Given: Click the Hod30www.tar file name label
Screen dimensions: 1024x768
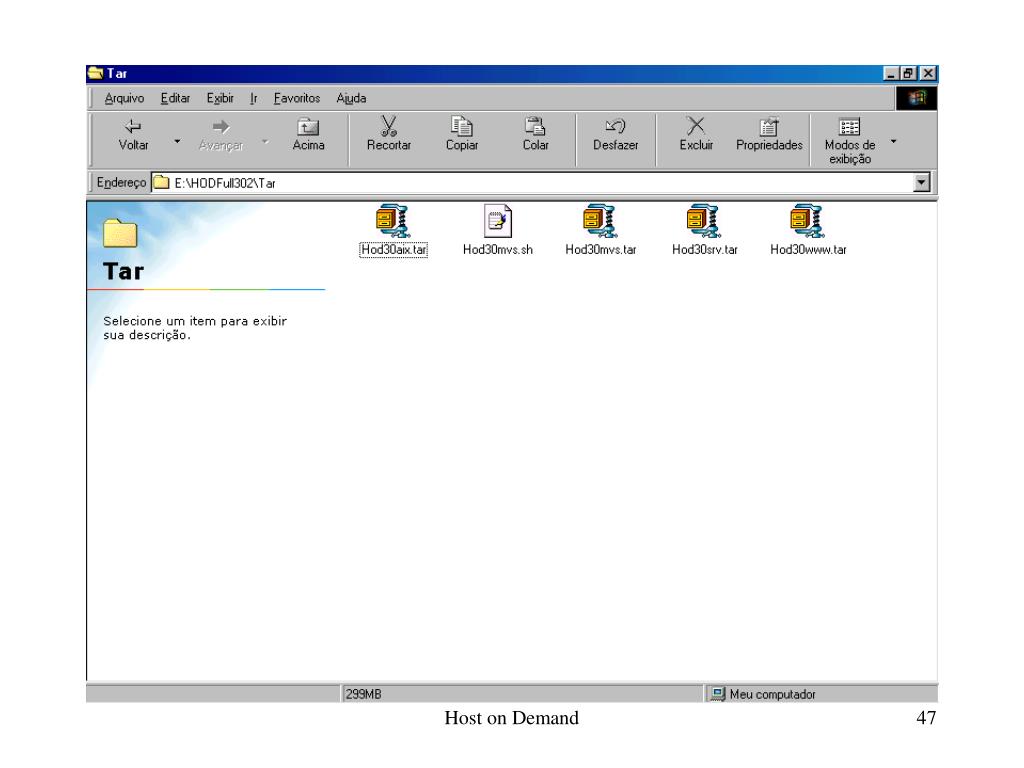Looking at the screenshot, I should coord(808,249).
